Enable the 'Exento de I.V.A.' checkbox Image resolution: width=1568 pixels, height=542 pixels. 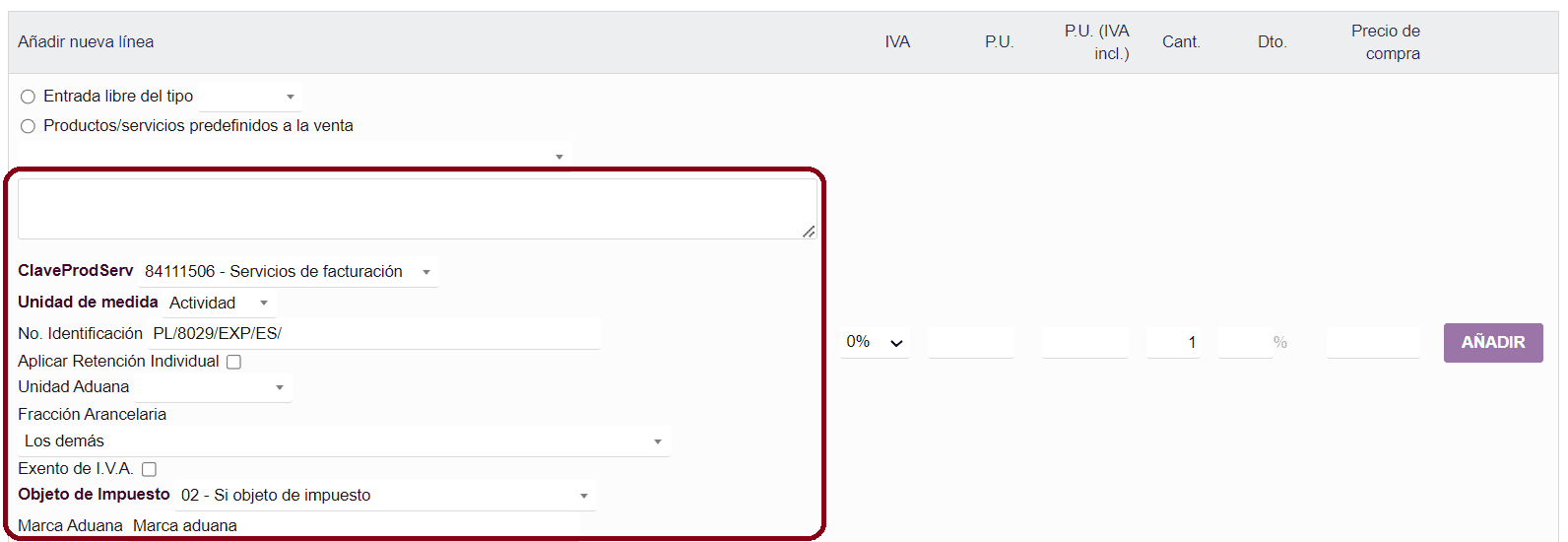point(149,469)
